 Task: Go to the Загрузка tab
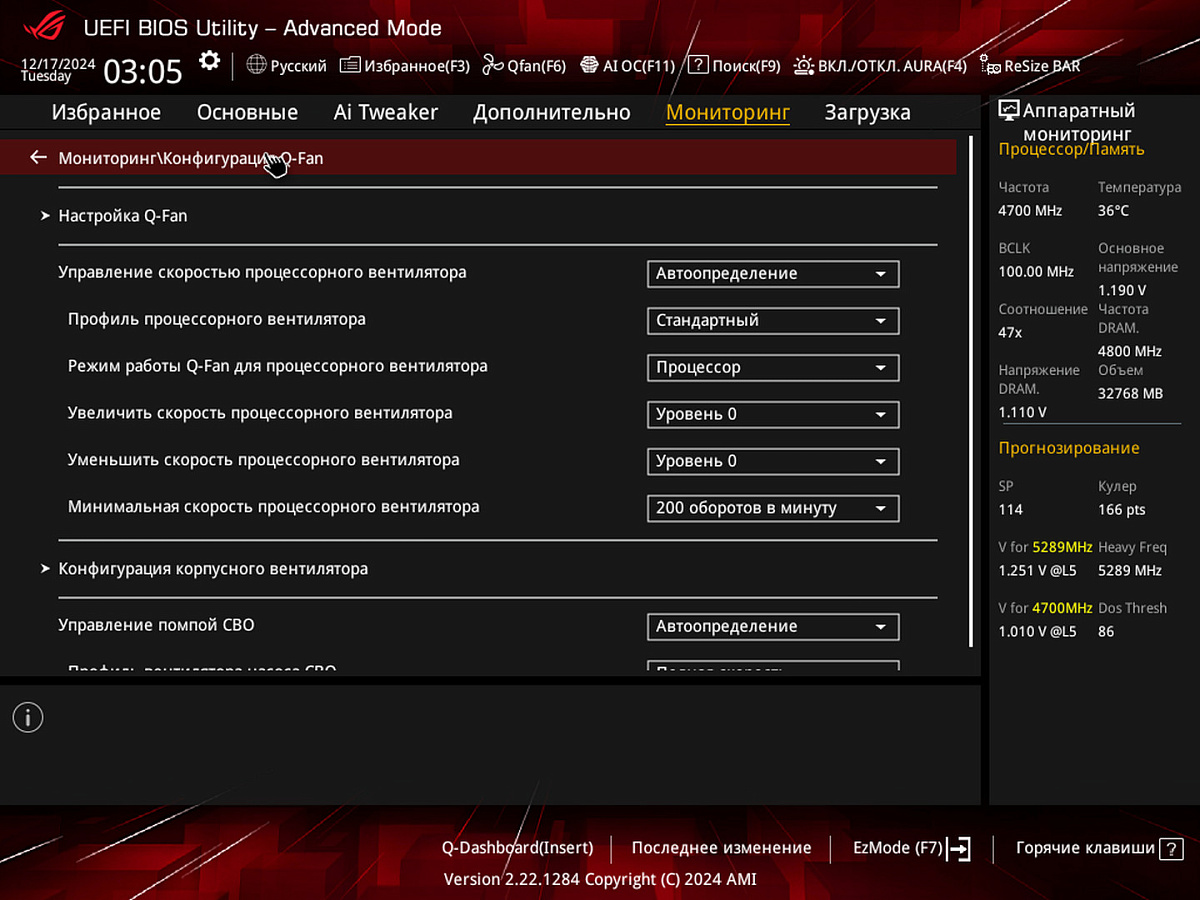point(867,112)
